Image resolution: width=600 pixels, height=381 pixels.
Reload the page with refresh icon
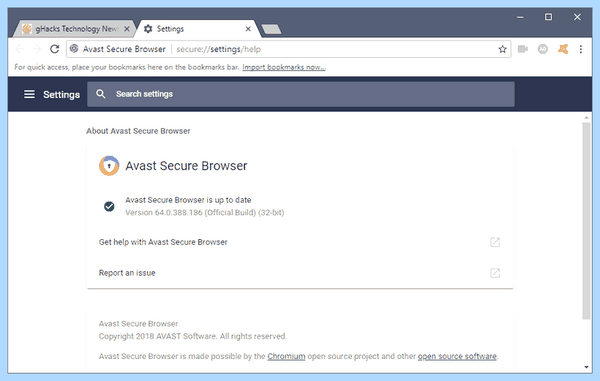55,49
